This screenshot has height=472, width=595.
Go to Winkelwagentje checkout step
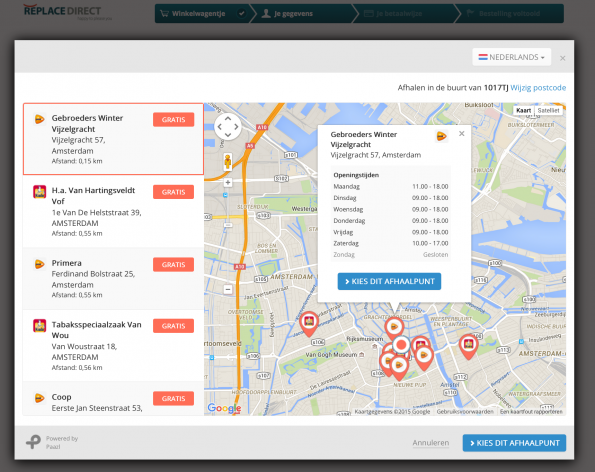pyautogui.click(x=203, y=14)
